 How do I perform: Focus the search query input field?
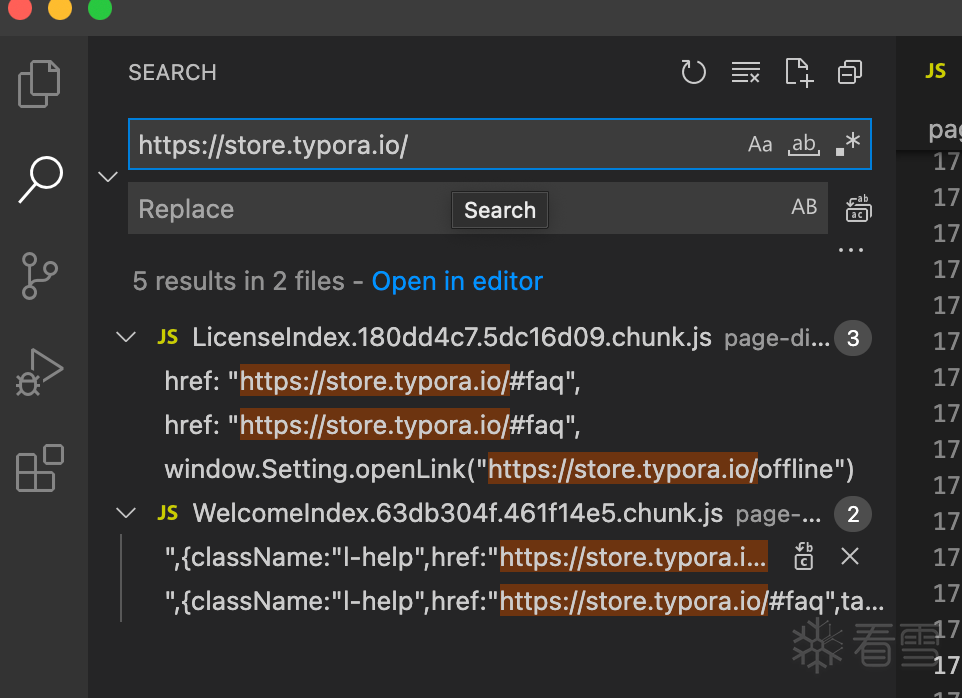coord(499,144)
